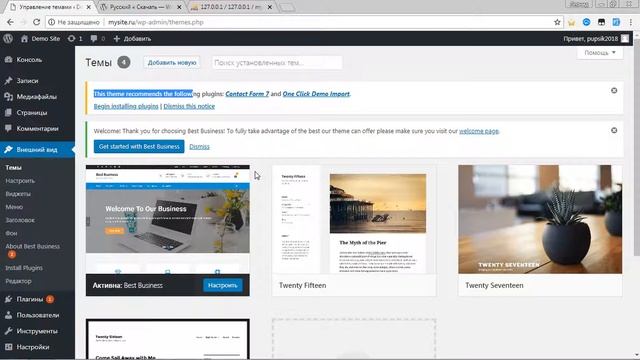Open Пользователи menu item
640x360 pixels.
point(37,315)
